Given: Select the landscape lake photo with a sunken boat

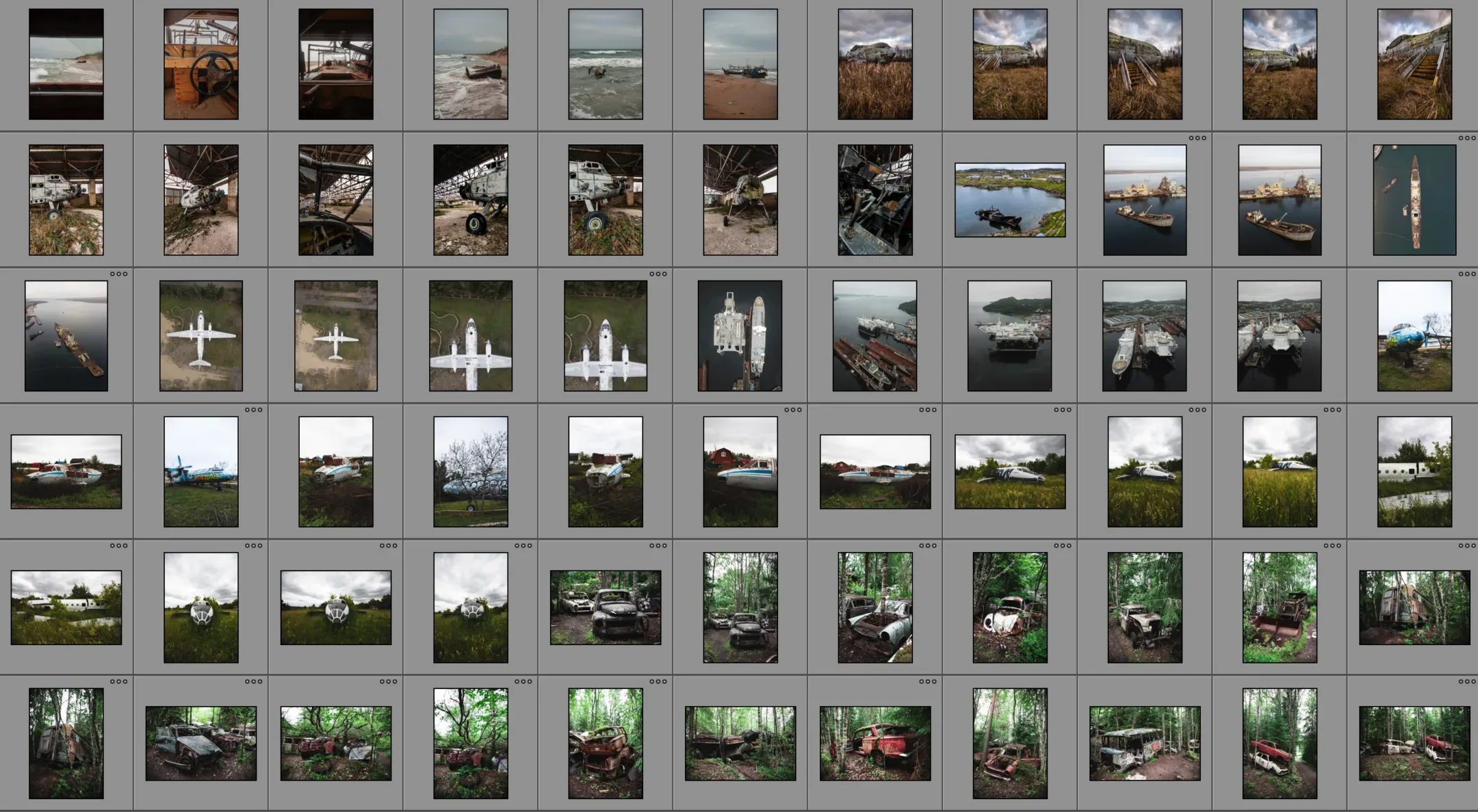Looking at the screenshot, I should click(x=1010, y=200).
